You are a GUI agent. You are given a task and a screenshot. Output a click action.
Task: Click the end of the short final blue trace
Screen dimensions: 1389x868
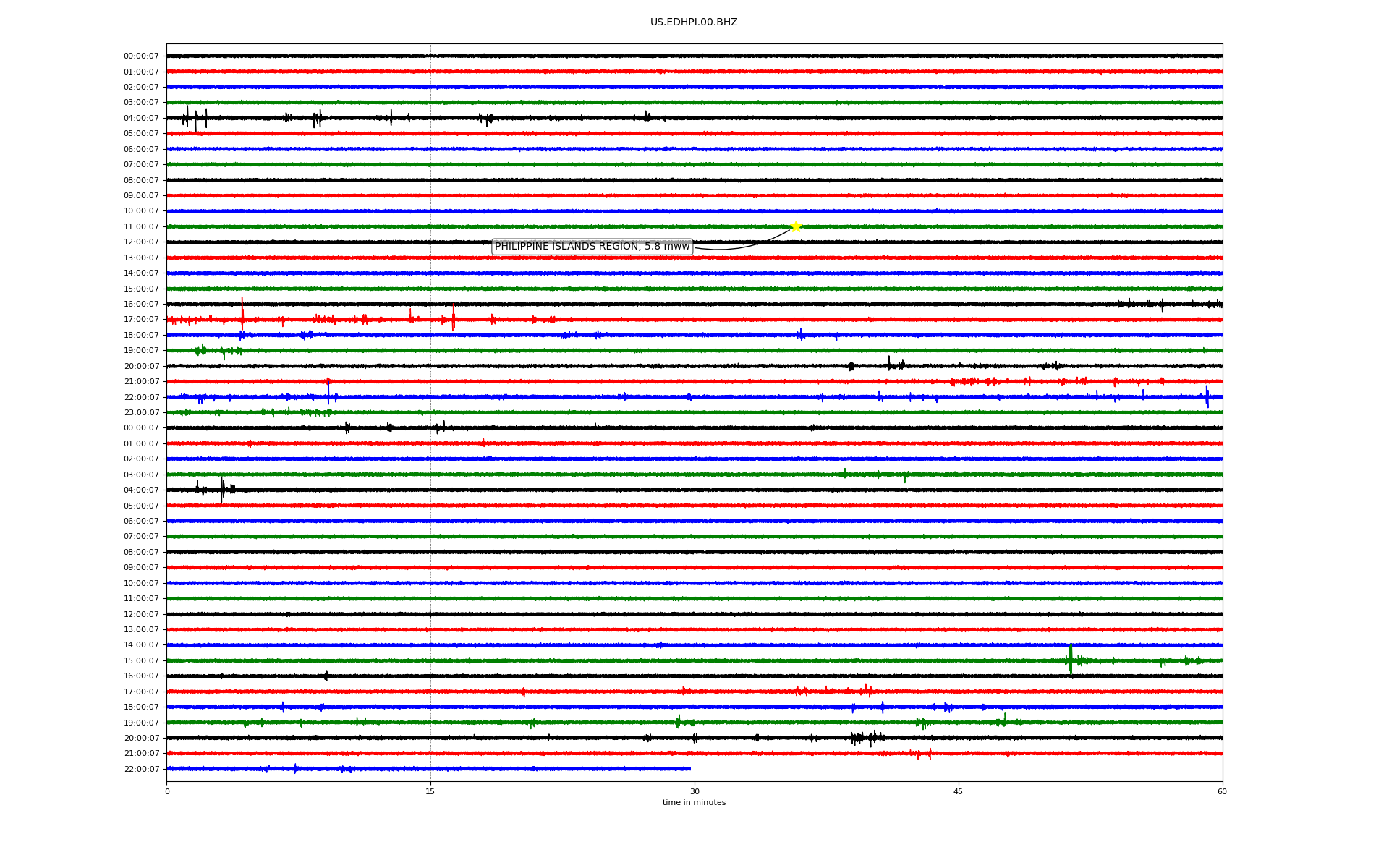(689, 768)
